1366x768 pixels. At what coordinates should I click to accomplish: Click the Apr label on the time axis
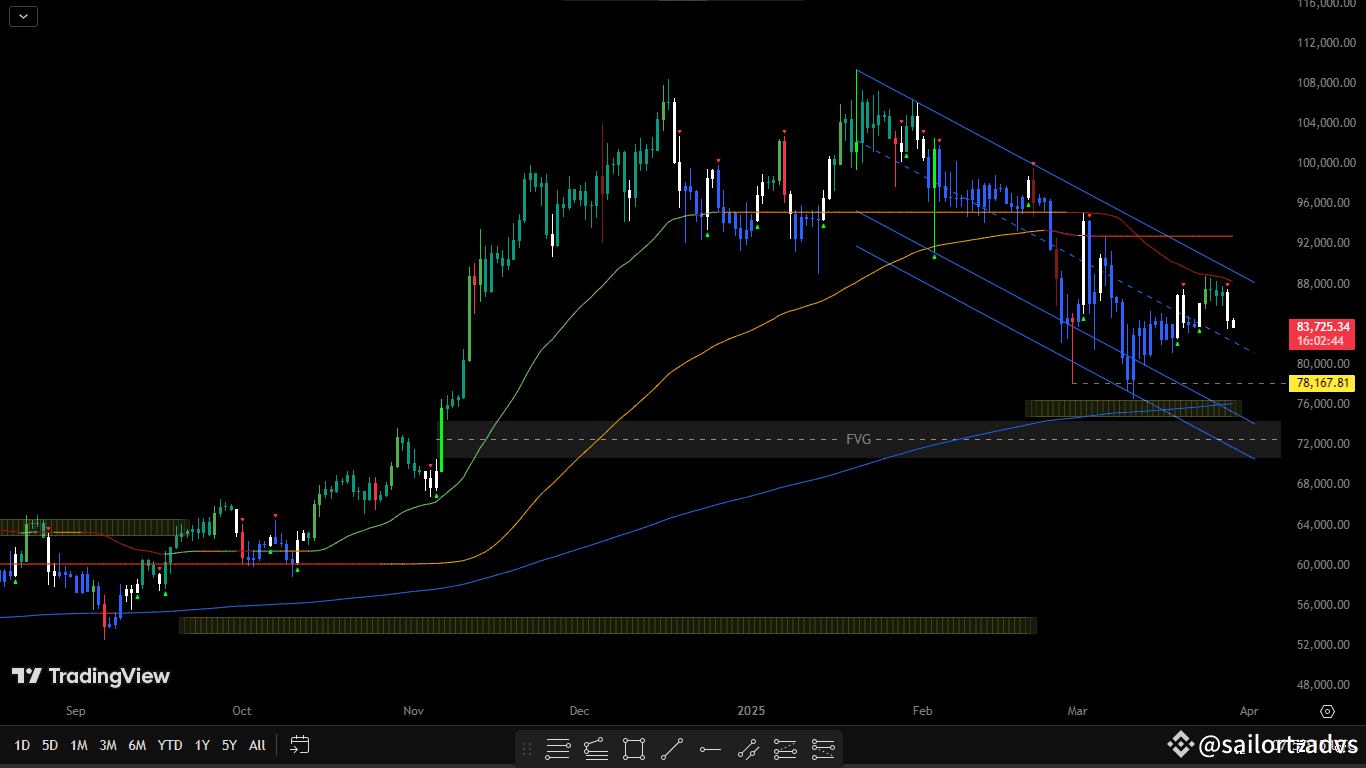pos(1248,711)
